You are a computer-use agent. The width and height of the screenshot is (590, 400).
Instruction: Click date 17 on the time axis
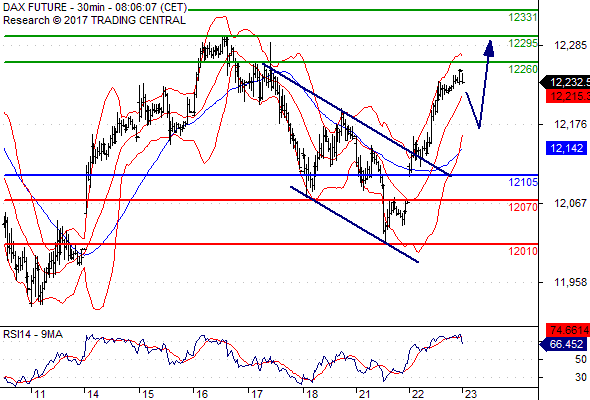[x=257, y=394]
